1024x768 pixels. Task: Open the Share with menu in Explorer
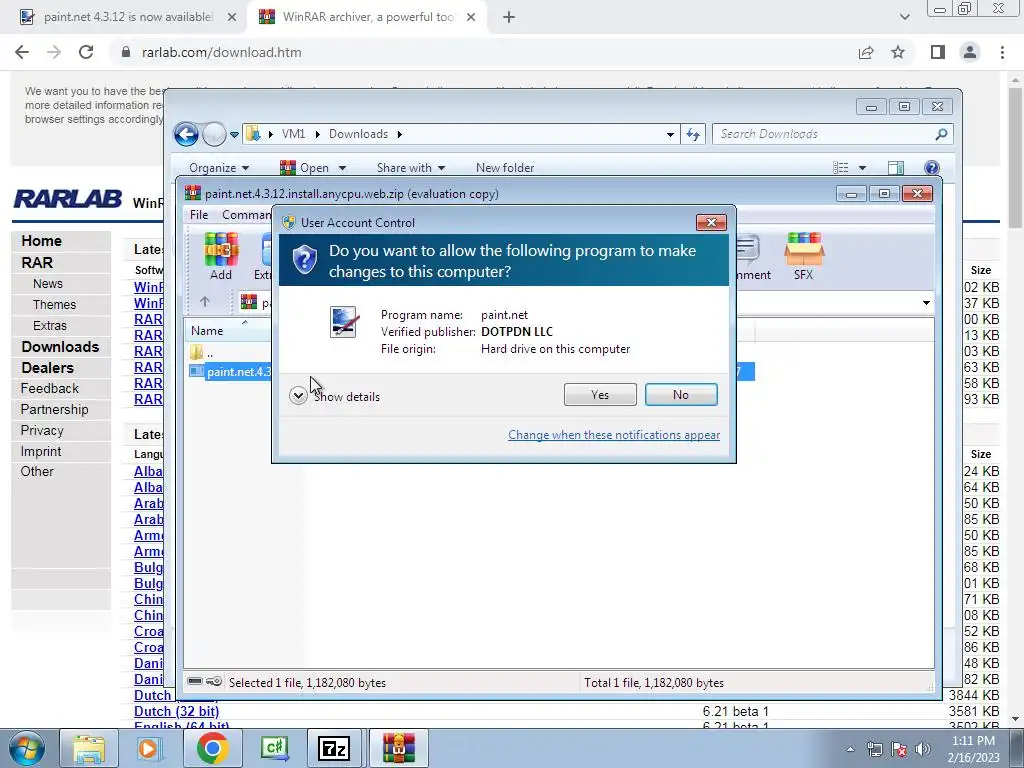pyautogui.click(x=411, y=168)
